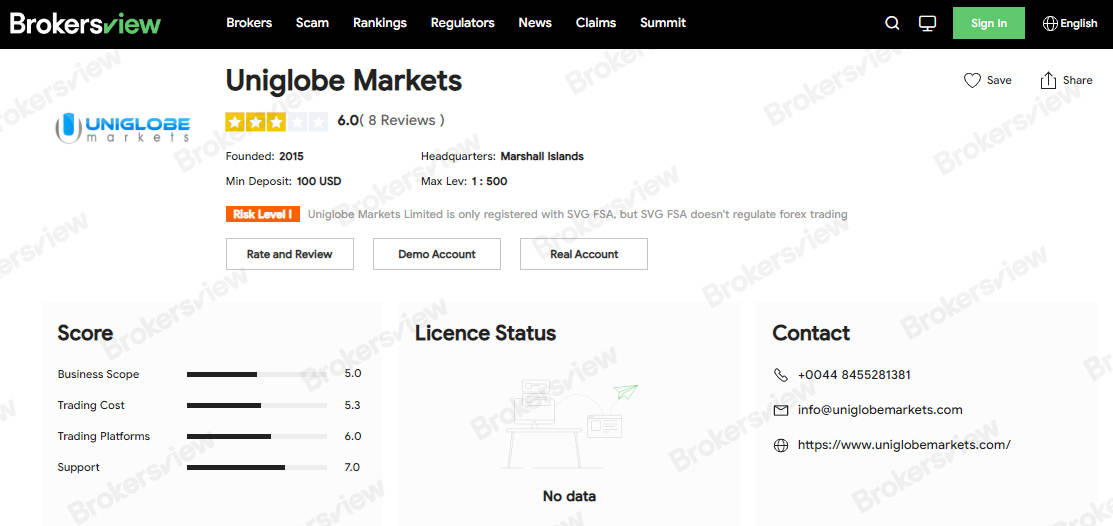The image size is (1113, 526).
Task: Click the Business Scope score bar
Action: (257, 374)
